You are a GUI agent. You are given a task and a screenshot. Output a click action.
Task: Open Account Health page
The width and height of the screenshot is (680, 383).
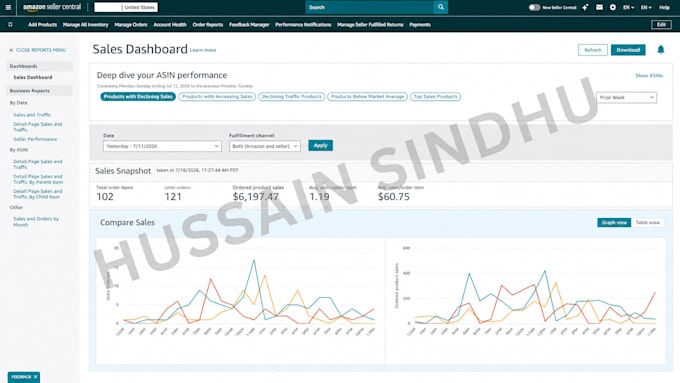pyautogui.click(x=170, y=25)
